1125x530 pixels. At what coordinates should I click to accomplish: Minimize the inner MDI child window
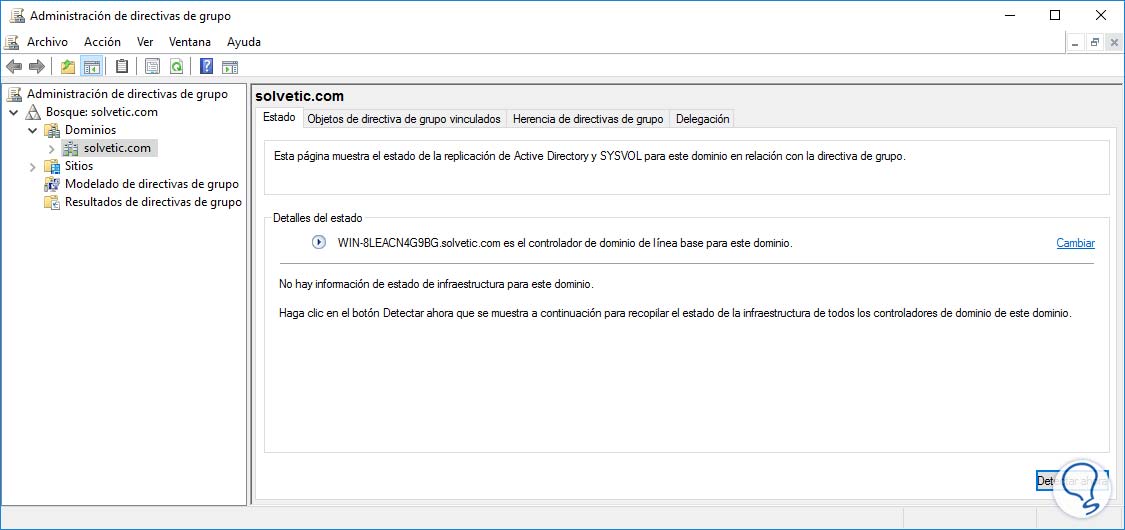1075,42
